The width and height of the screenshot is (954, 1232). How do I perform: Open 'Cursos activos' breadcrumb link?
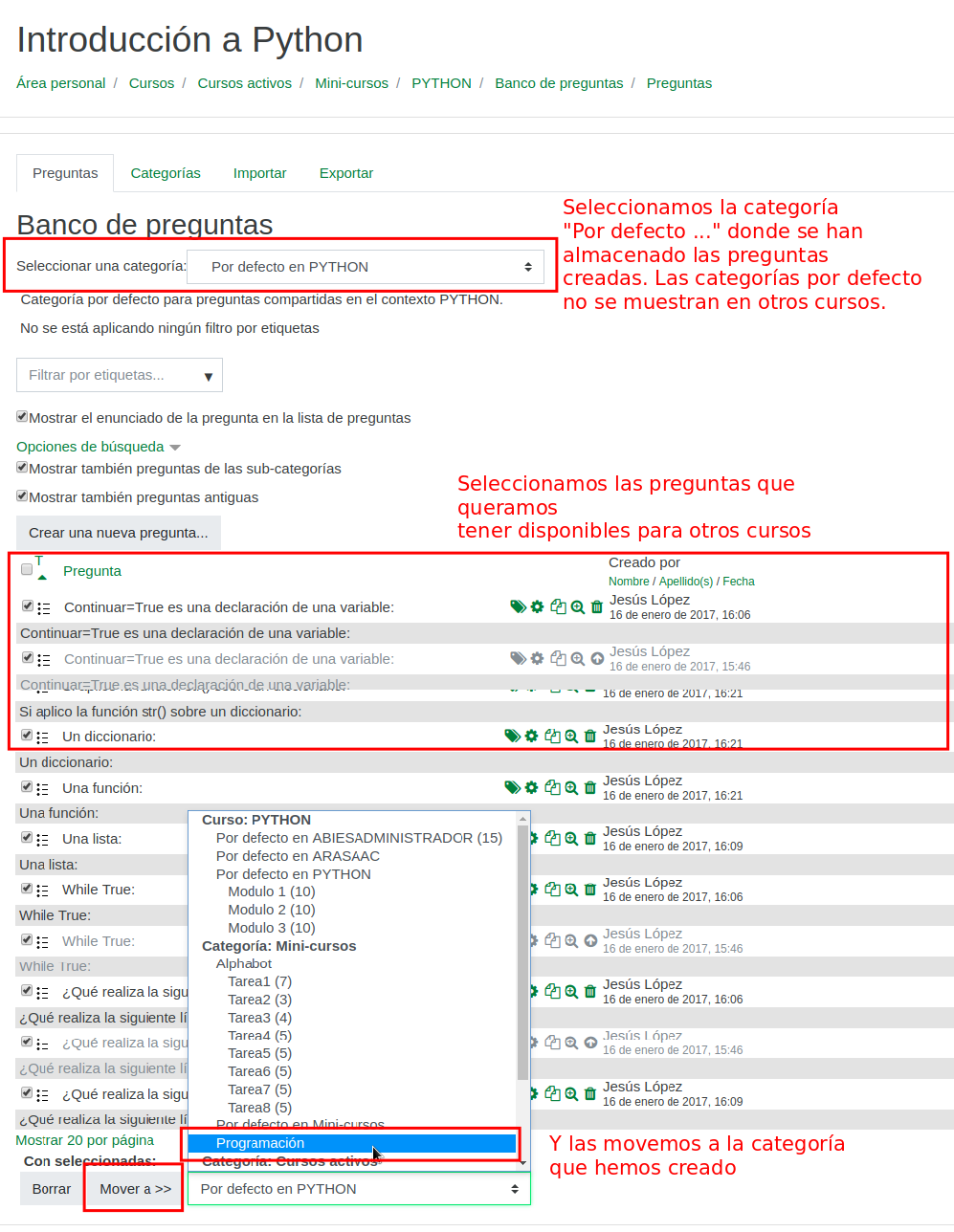pyautogui.click(x=245, y=83)
